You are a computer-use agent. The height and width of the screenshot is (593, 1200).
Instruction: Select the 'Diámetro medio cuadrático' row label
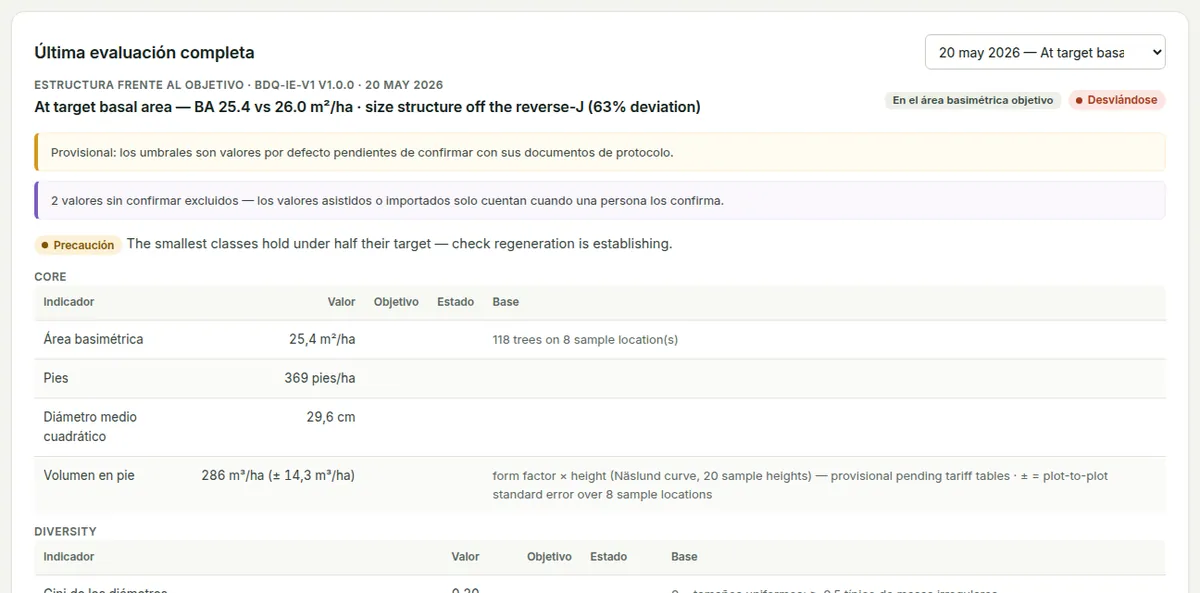click(90, 427)
